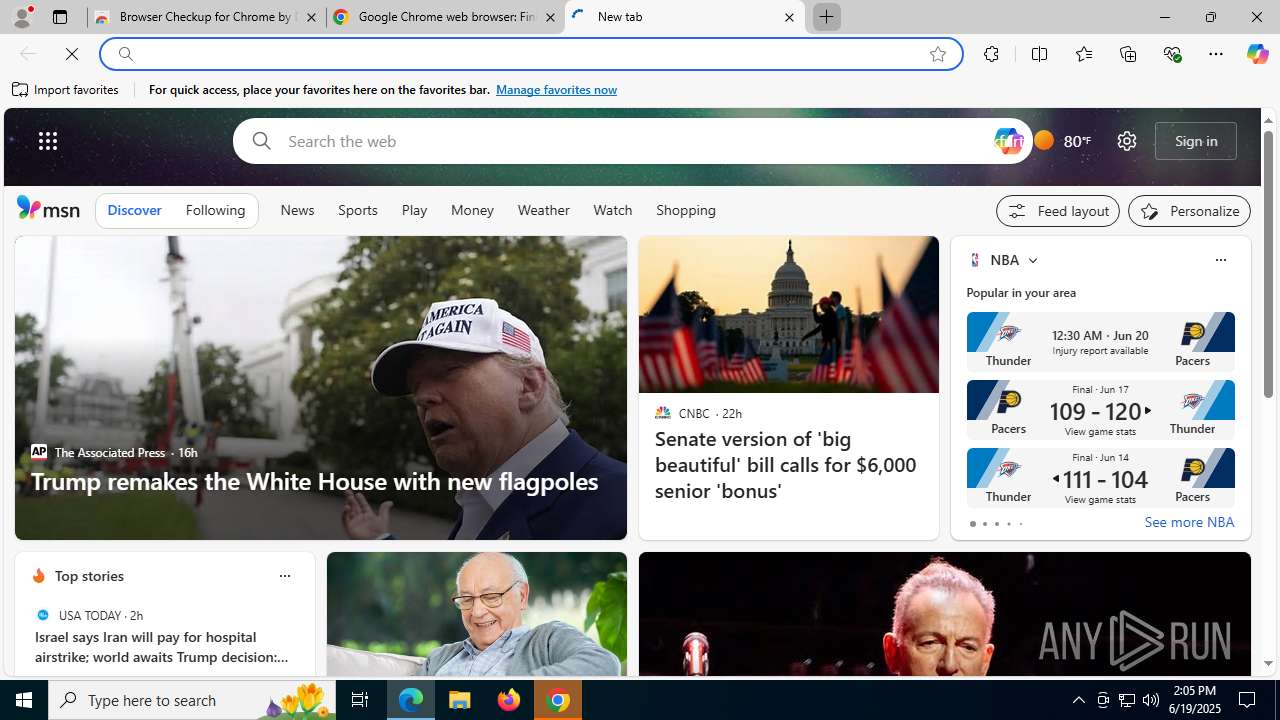Image resolution: width=1280 pixels, height=720 pixels.
Task: Open Top stories more options
Action: coord(284,576)
